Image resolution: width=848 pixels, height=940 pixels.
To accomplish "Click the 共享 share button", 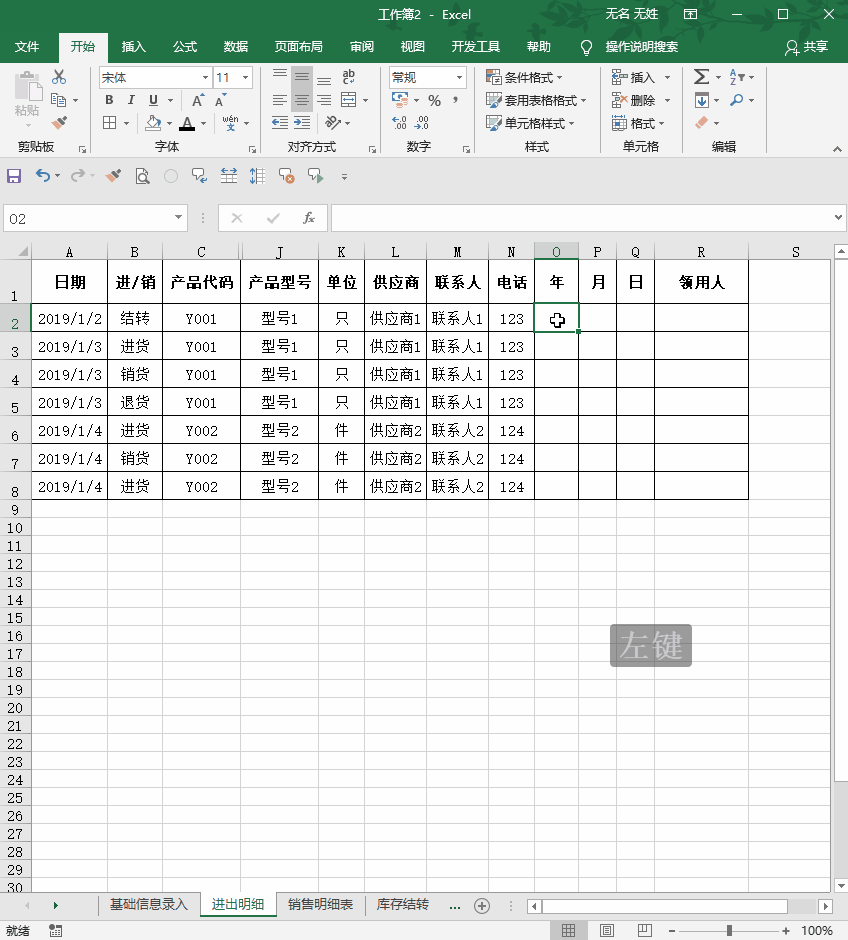I will coord(807,47).
